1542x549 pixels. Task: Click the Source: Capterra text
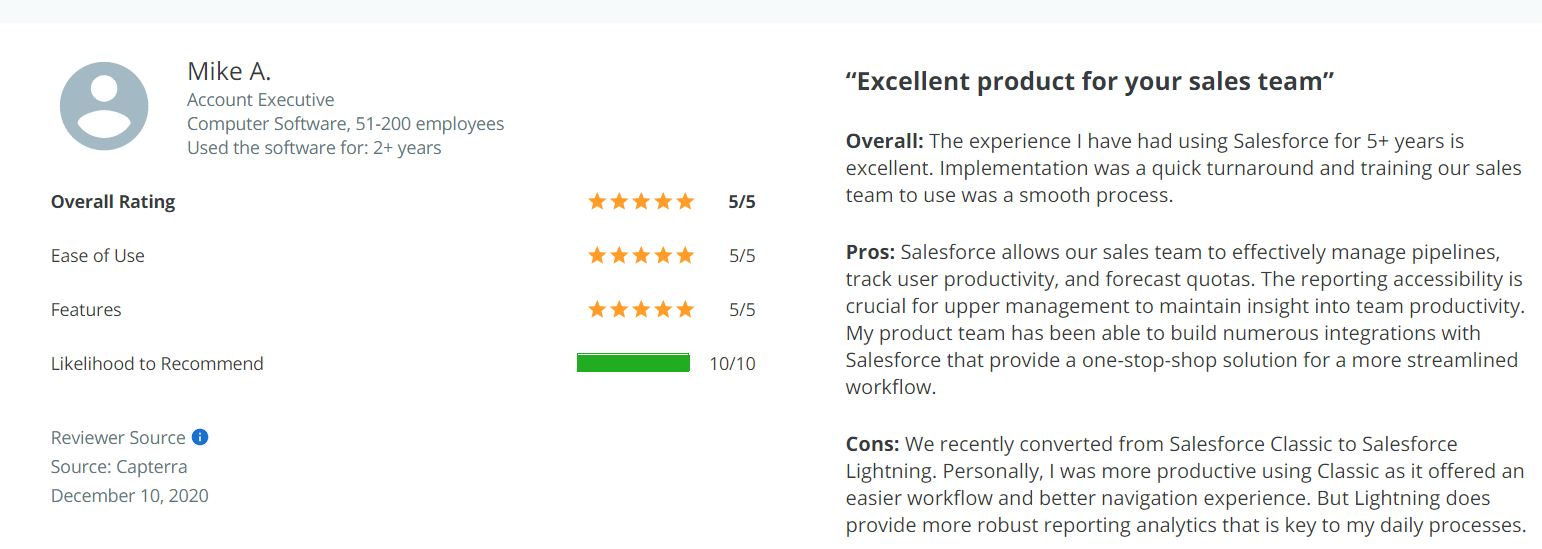pyautogui.click(x=119, y=467)
